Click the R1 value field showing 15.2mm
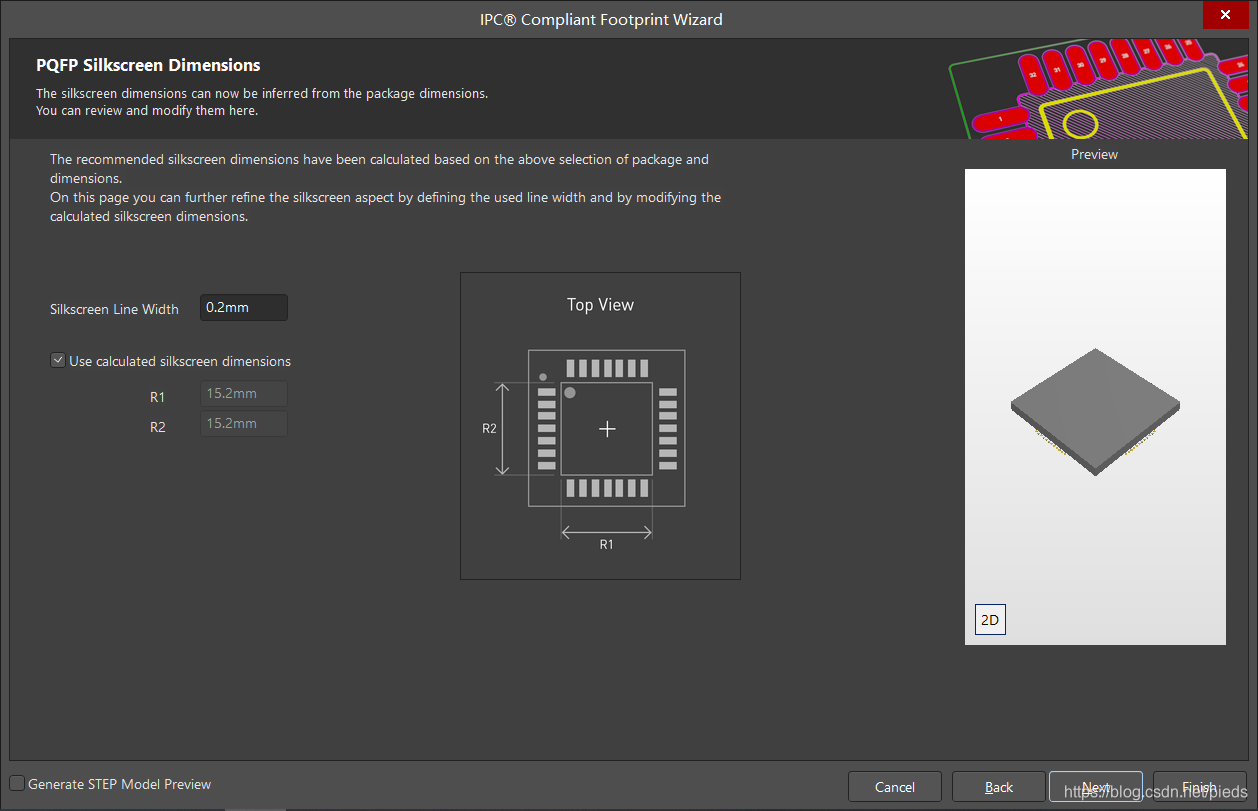Viewport: 1258px width, 811px height. click(x=244, y=394)
